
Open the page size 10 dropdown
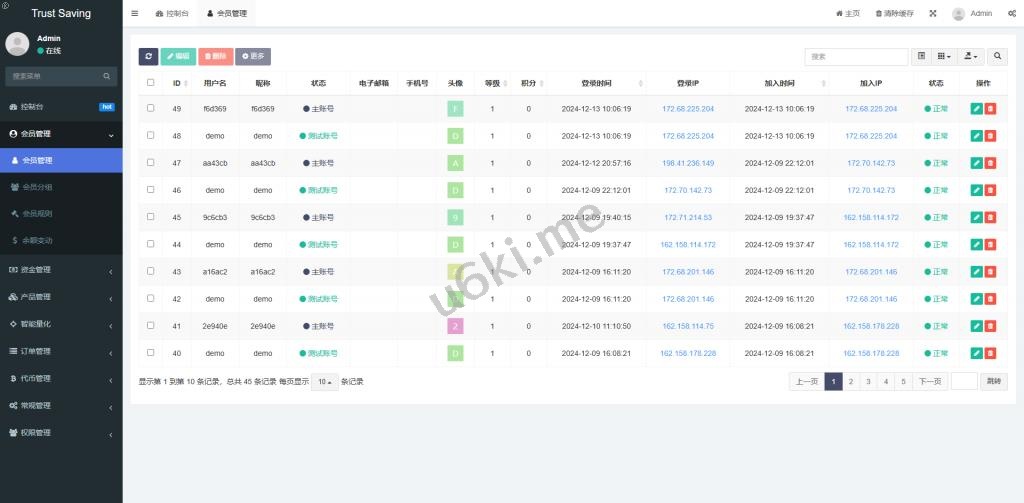pos(323,382)
